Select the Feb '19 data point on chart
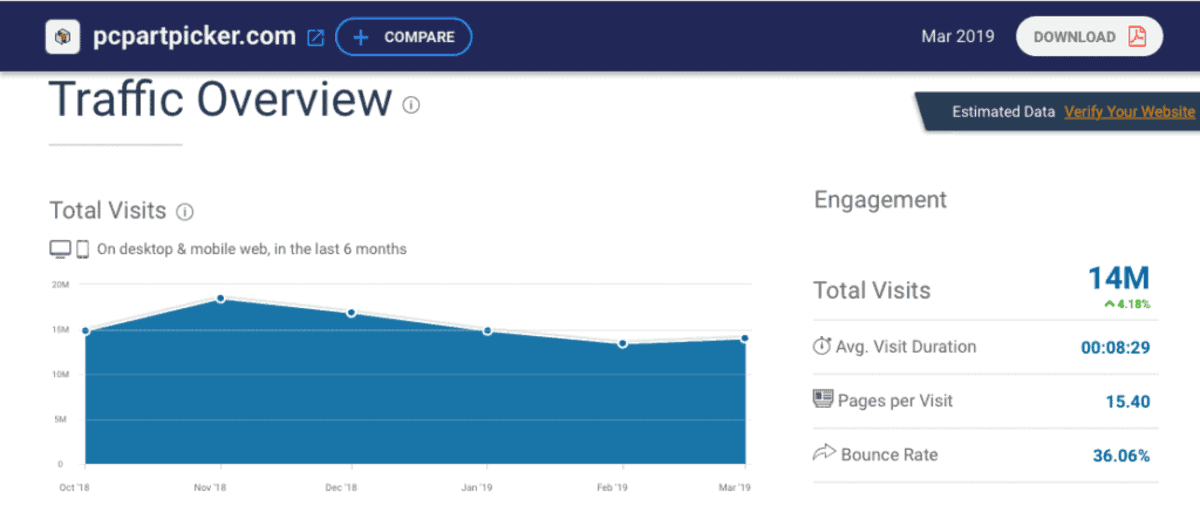The height and width of the screenshot is (506, 1200). coord(622,343)
